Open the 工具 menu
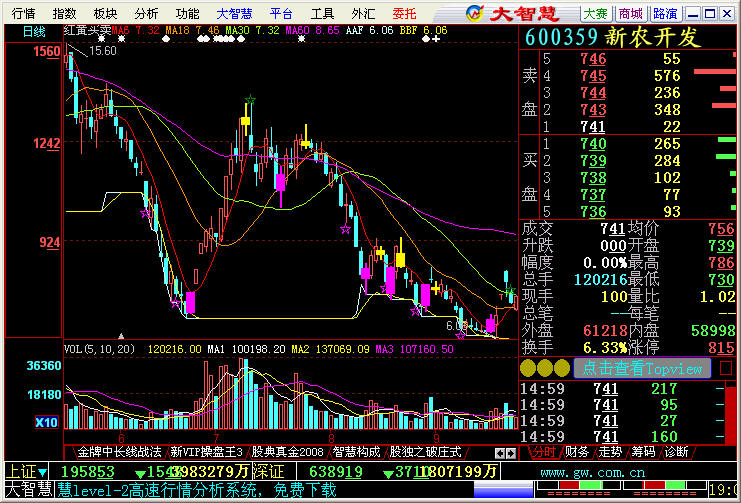The height and width of the screenshot is (503, 741). pyautogui.click(x=323, y=14)
